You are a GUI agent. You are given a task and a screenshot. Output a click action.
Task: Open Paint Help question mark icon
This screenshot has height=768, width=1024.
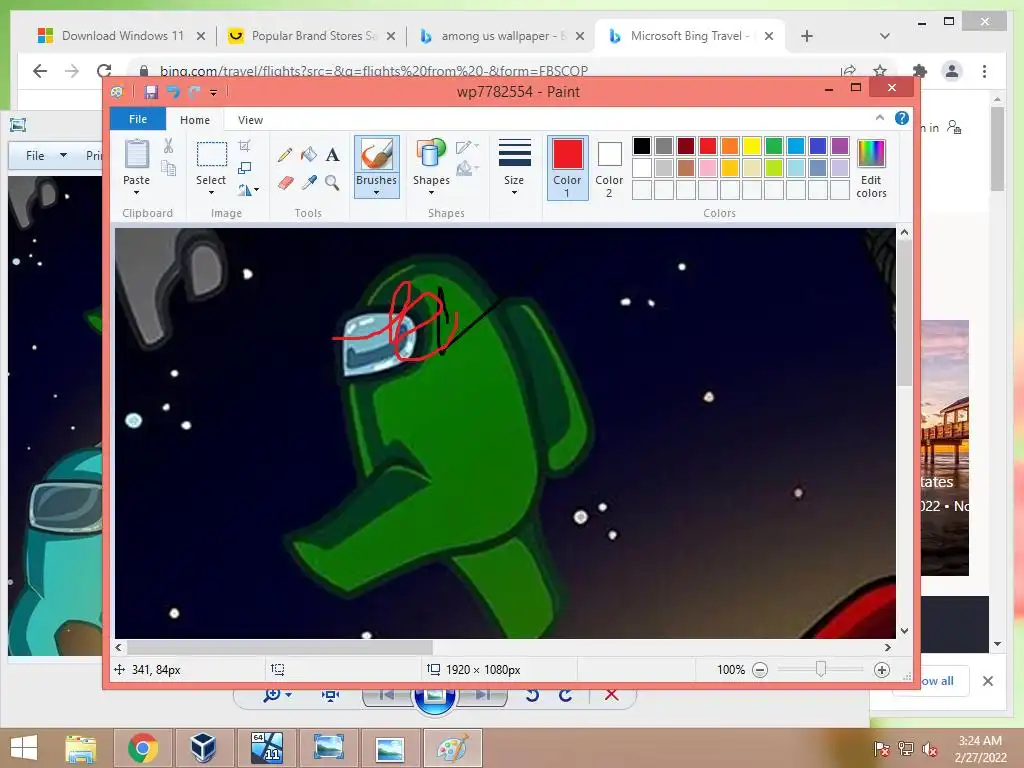902,118
